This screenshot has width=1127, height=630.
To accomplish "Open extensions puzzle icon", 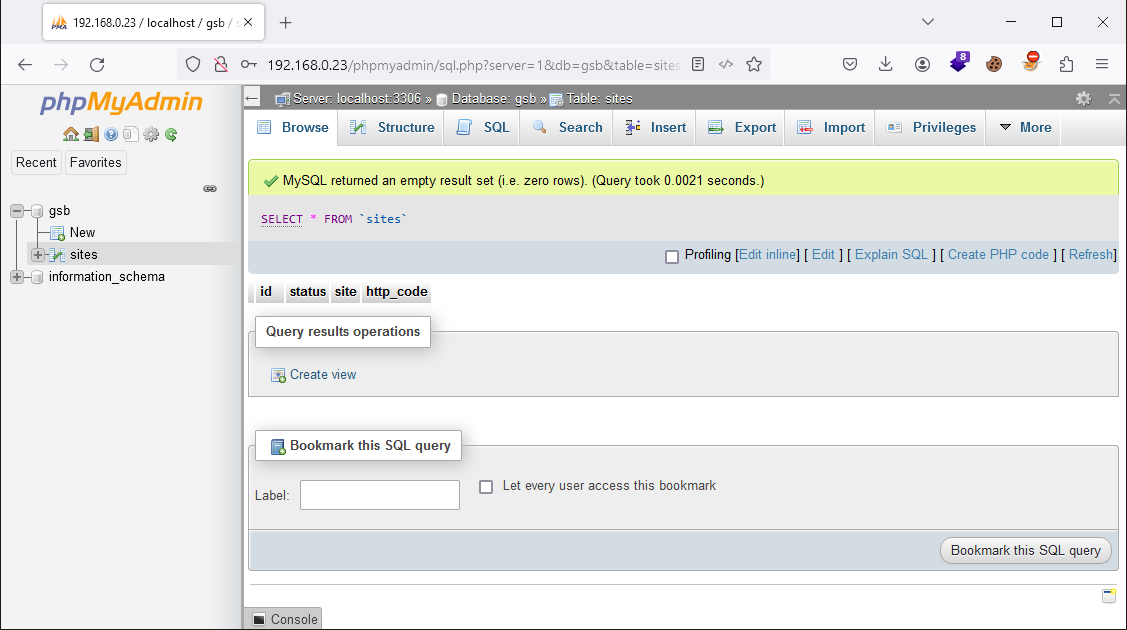I will click(x=1067, y=65).
